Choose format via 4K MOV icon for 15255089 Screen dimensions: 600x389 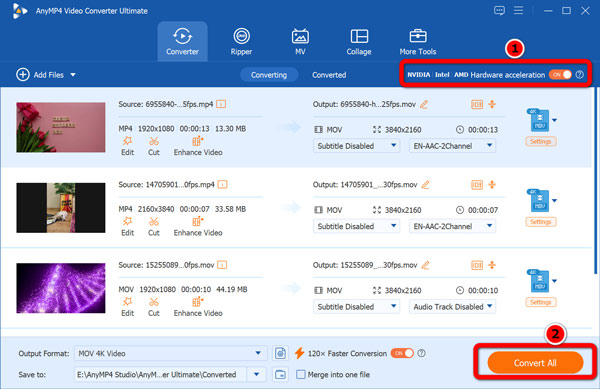[539, 281]
